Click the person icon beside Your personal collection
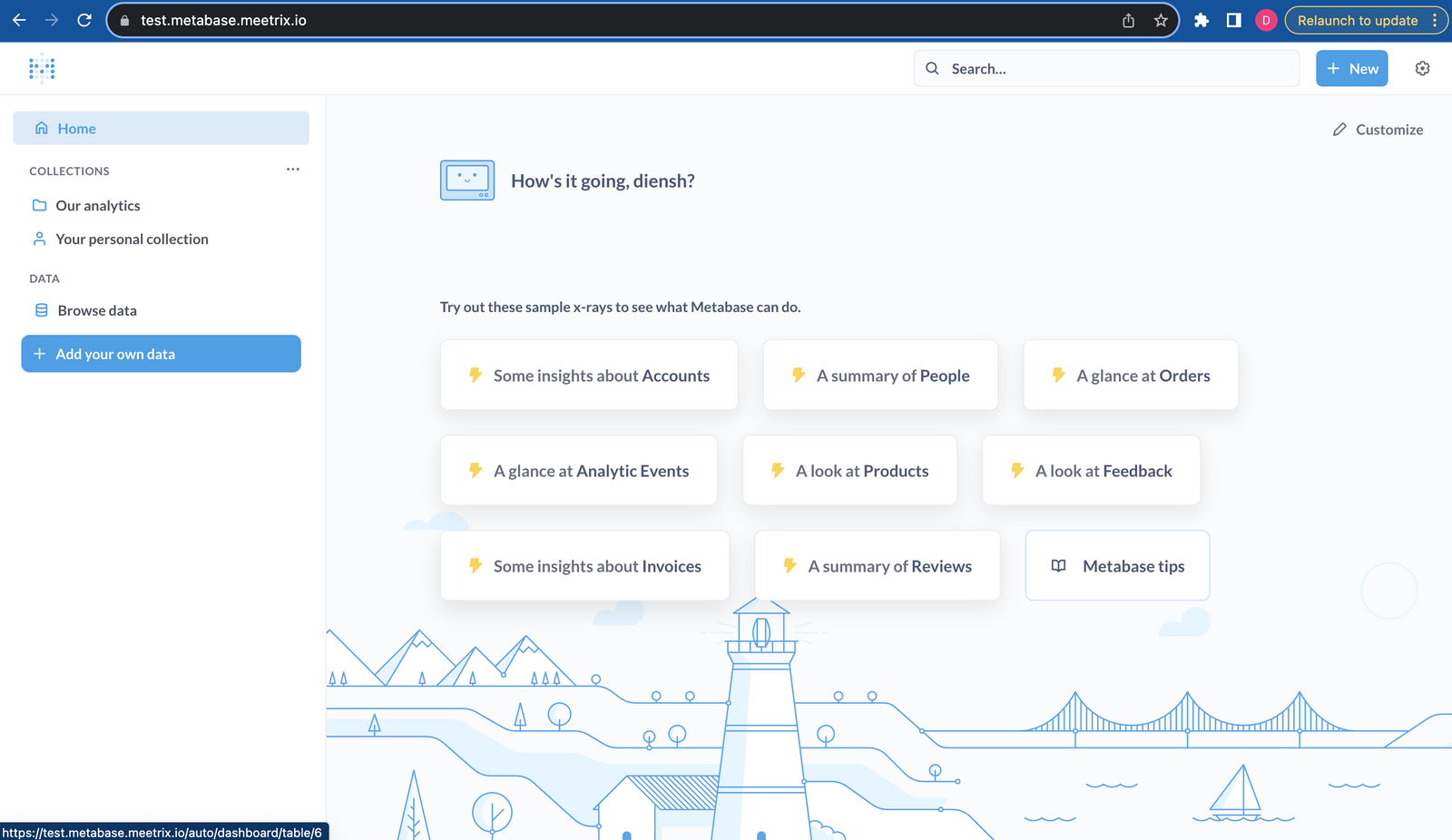Screen dimensions: 1452x840 coord(39,239)
